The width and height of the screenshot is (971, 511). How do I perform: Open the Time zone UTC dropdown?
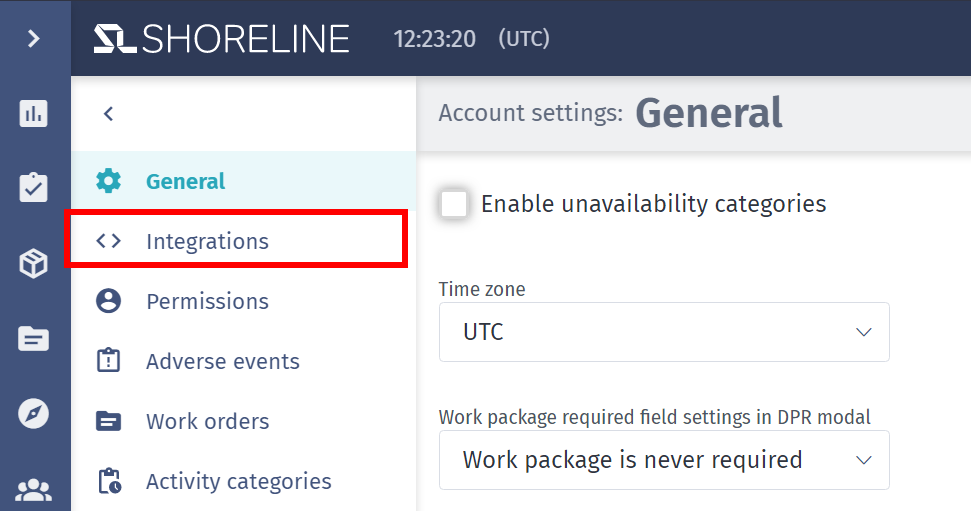664,332
